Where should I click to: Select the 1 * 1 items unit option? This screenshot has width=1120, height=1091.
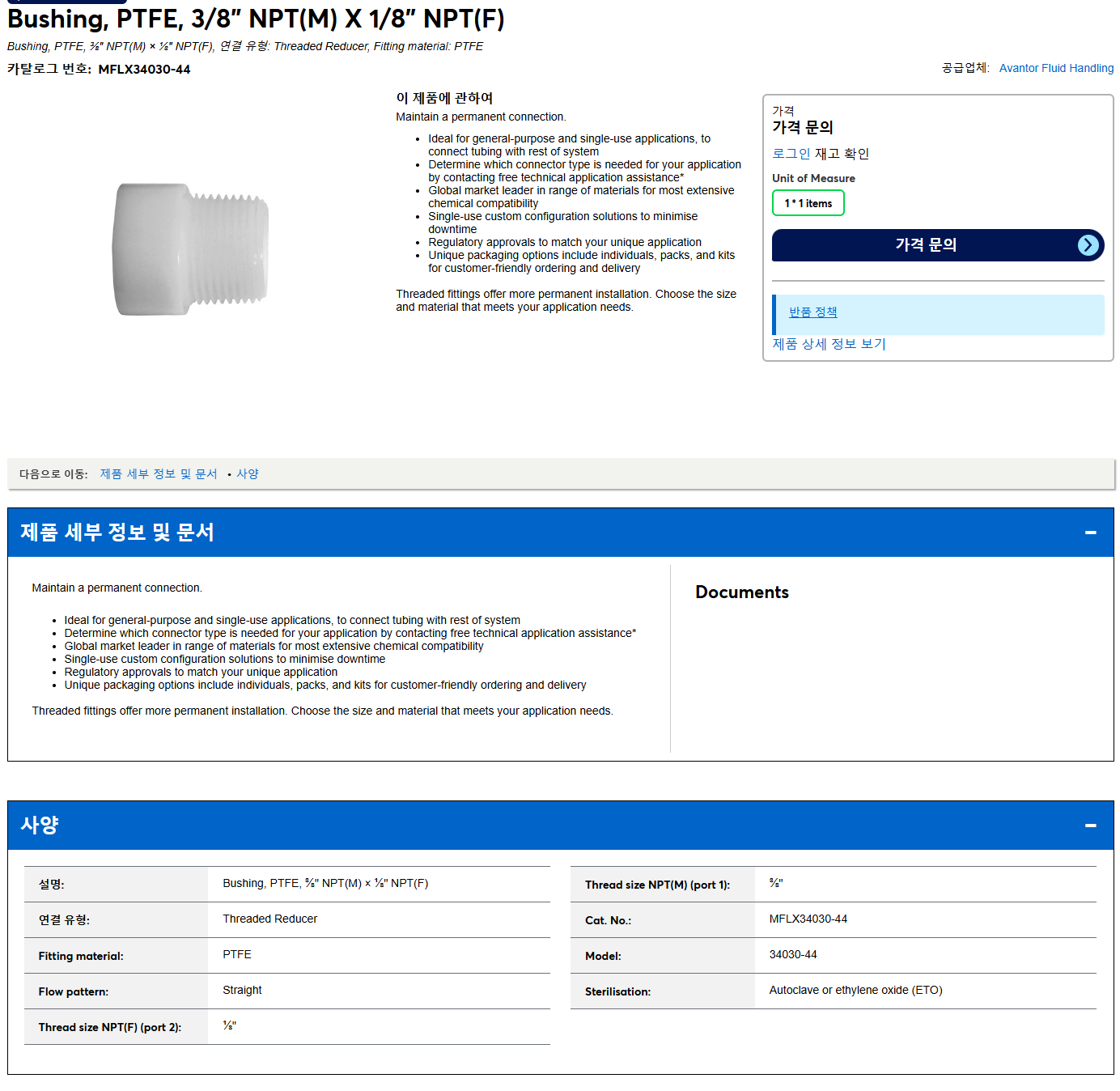808,203
